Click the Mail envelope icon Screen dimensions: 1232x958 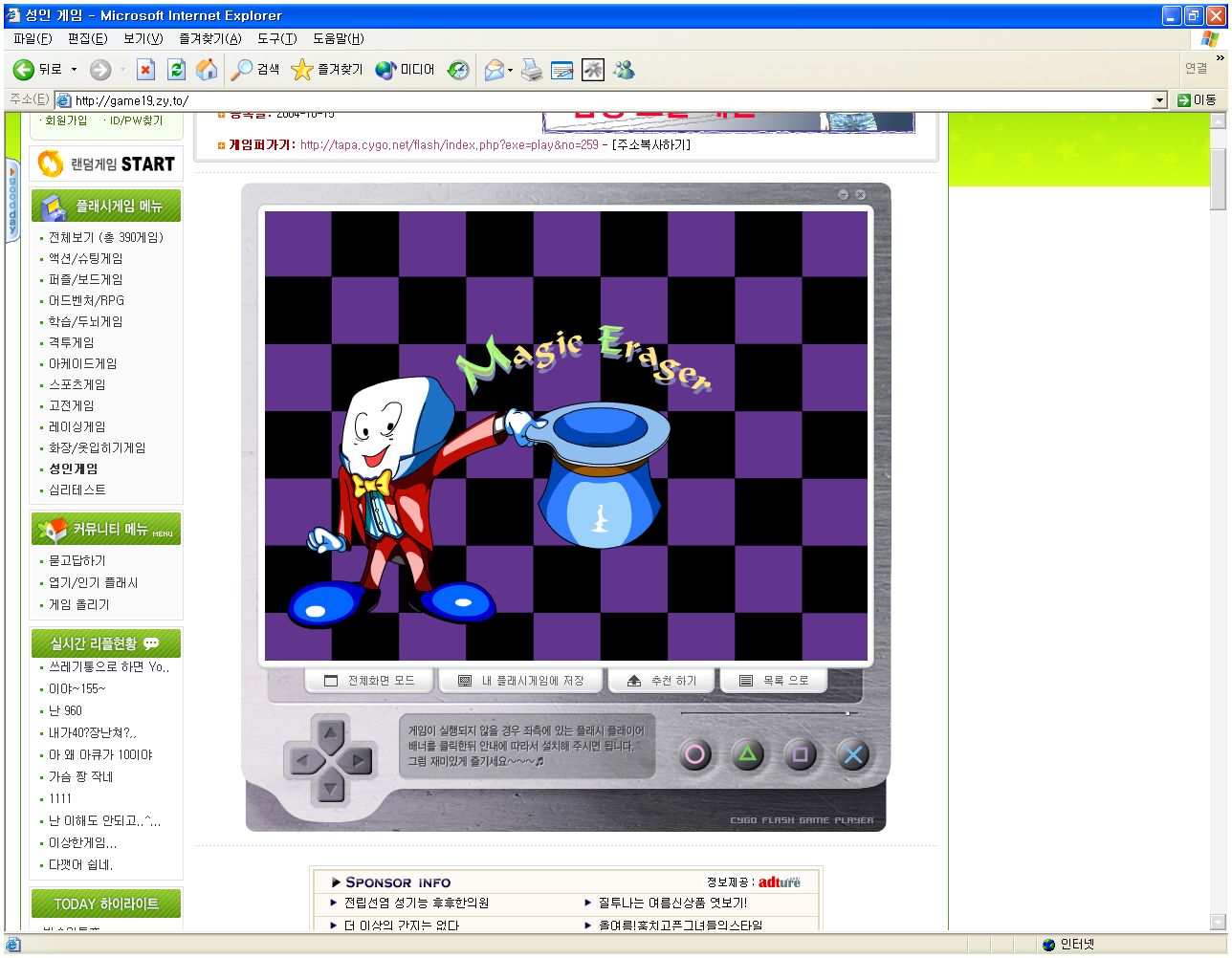click(x=494, y=70)
